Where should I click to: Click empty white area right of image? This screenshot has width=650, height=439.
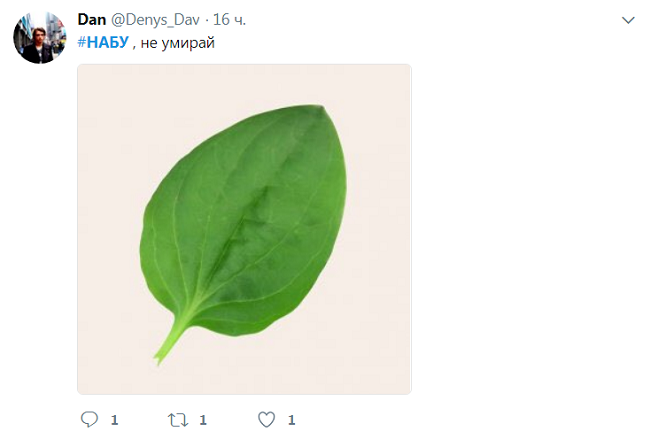(x=520, y=230)
